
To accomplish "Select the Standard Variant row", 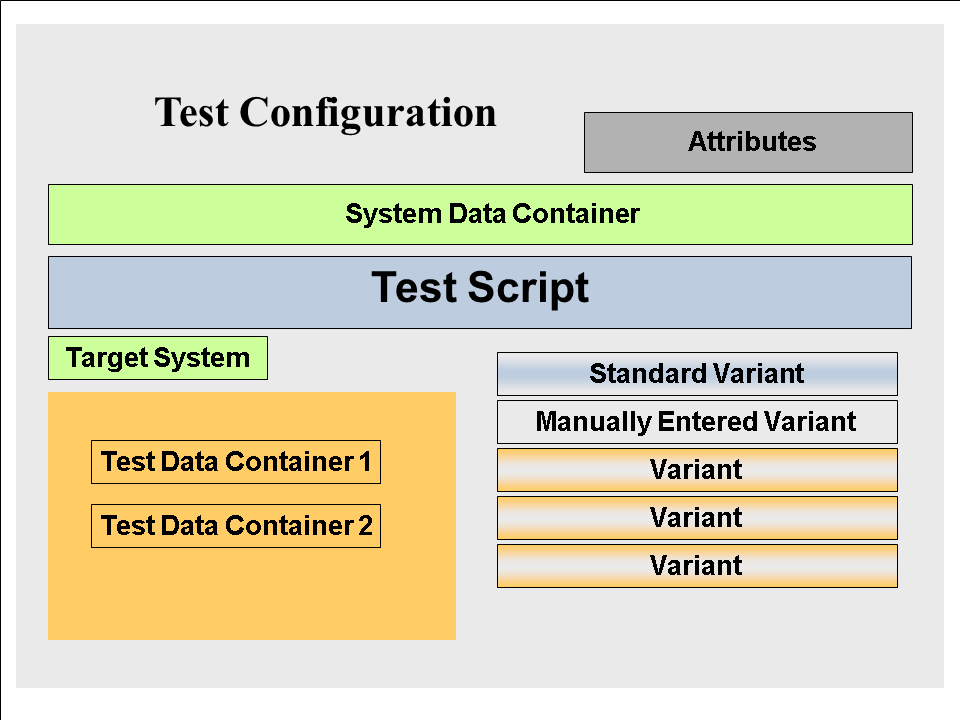I will coord(697,374).
